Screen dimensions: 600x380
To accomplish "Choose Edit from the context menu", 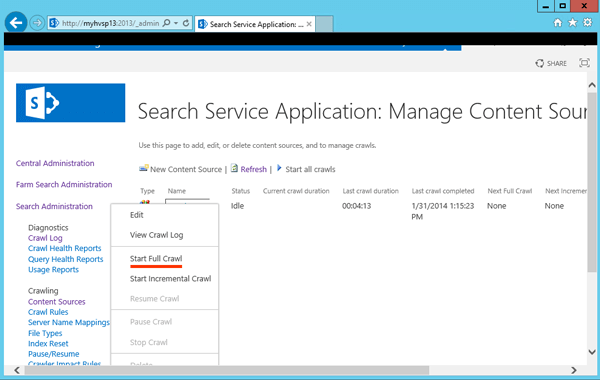I will [137, 215].
